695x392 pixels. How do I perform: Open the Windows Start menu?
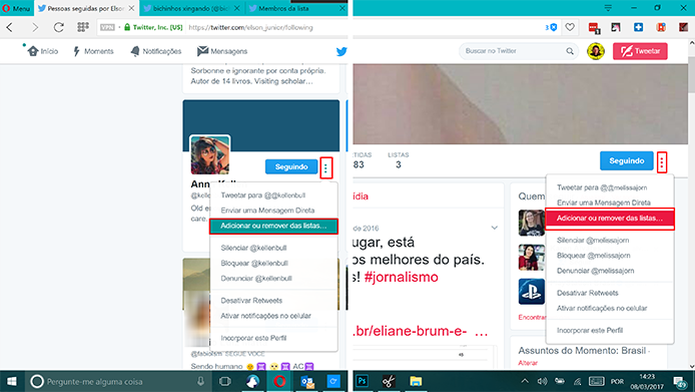12,381
